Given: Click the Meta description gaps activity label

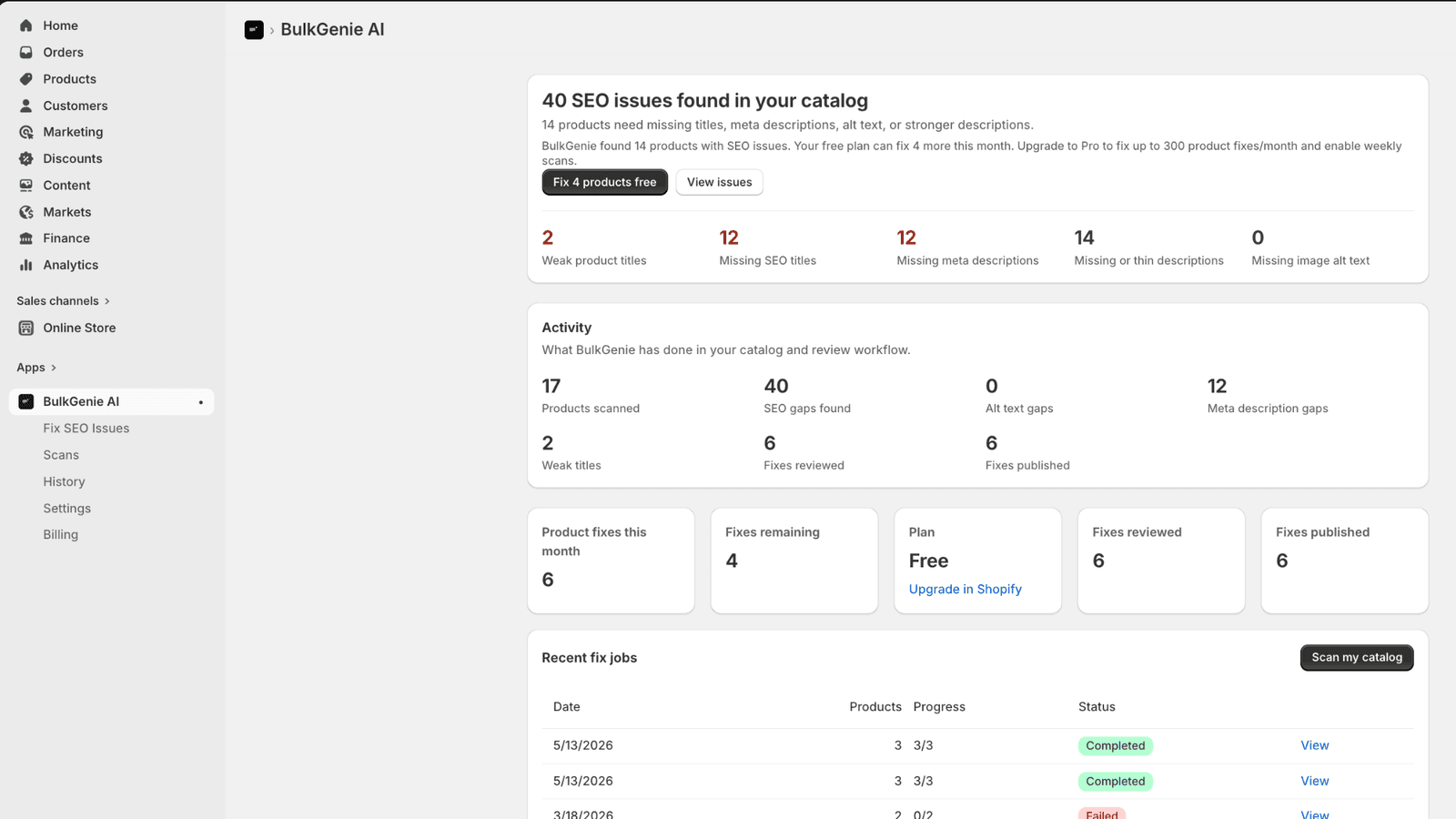Looking at the screenshot, I should pyautogui.click(x=1268, y=409).
